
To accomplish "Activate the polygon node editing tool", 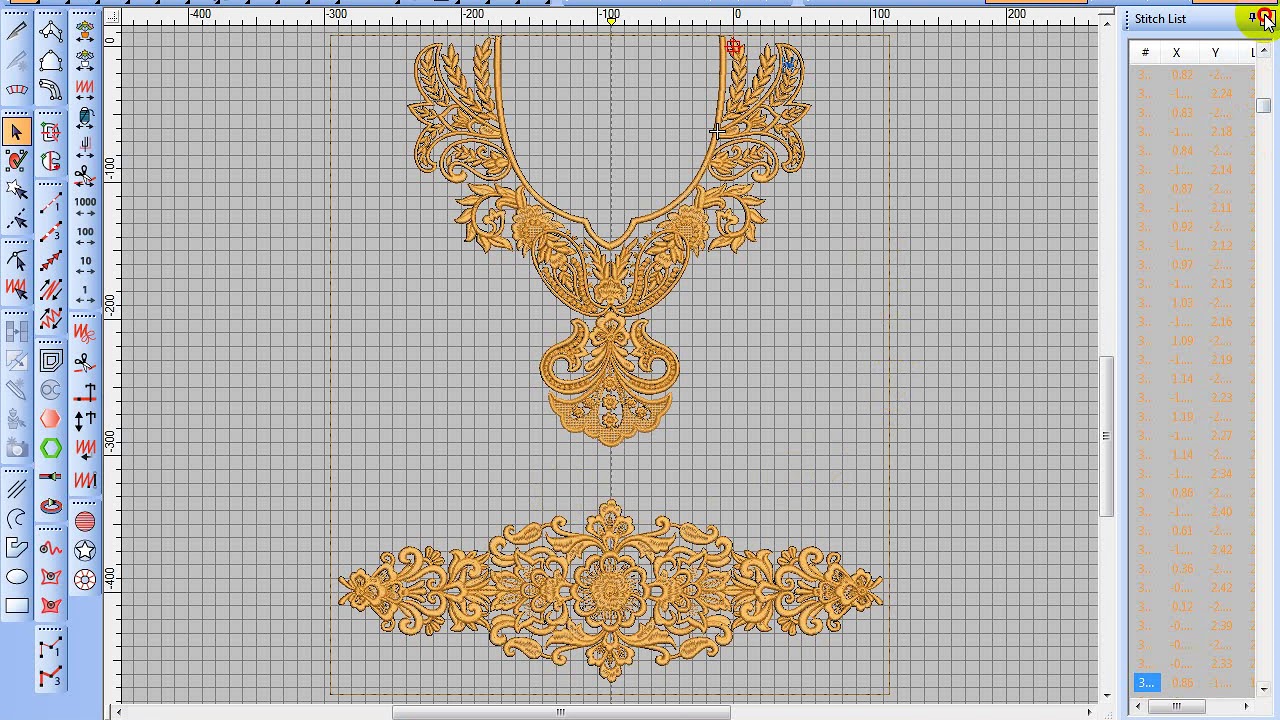I will (51, 31).
